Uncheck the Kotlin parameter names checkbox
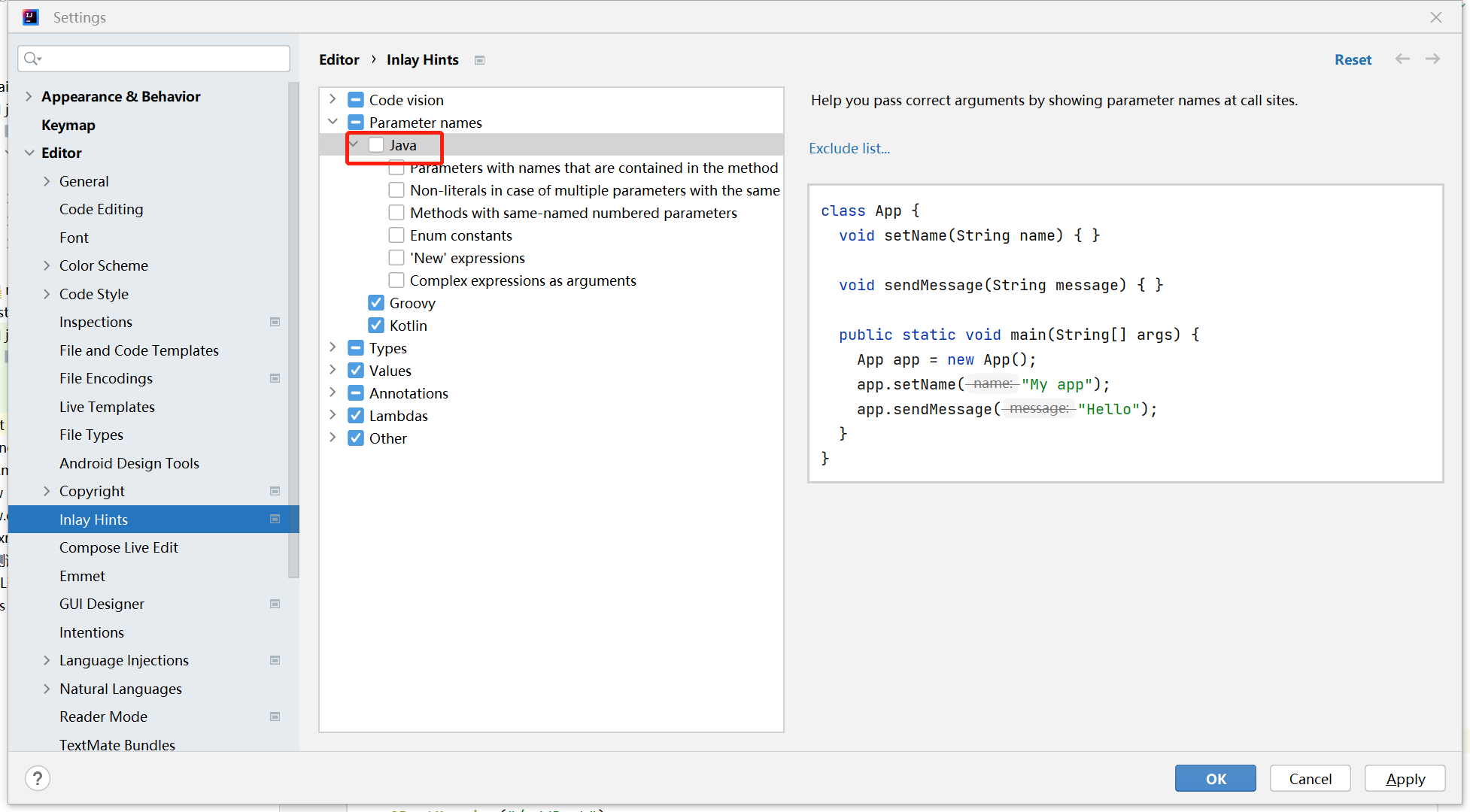Image resolution: width=1470 pixels, height=812 pixels. (376, 326)
